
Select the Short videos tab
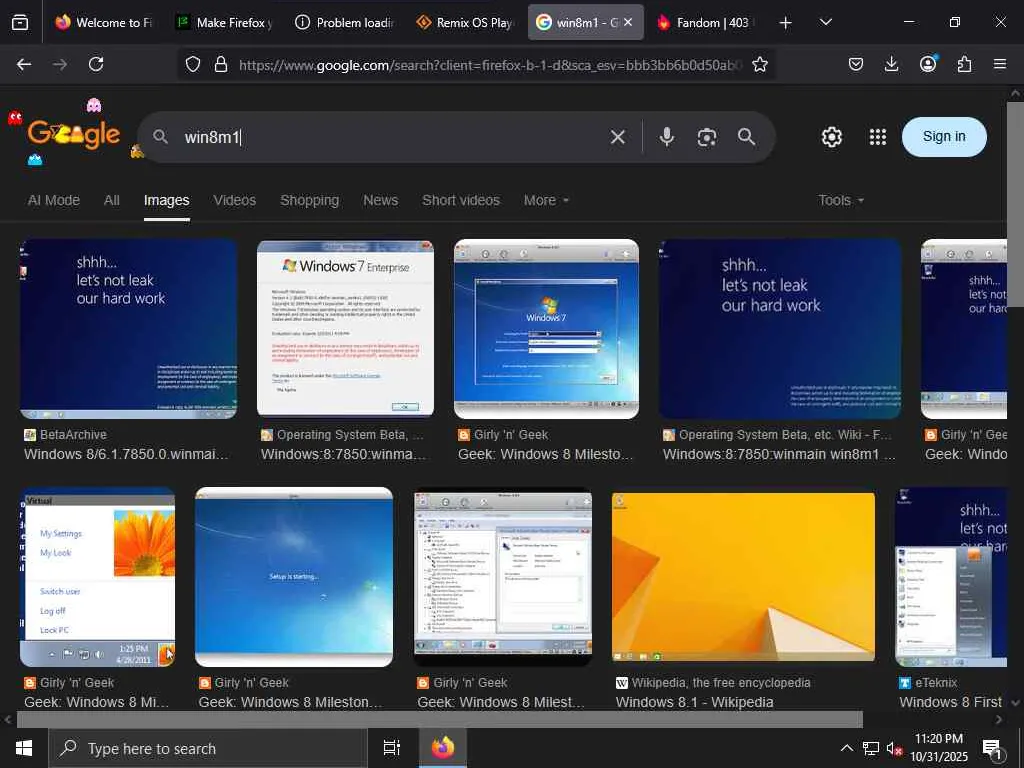(460, 200)
